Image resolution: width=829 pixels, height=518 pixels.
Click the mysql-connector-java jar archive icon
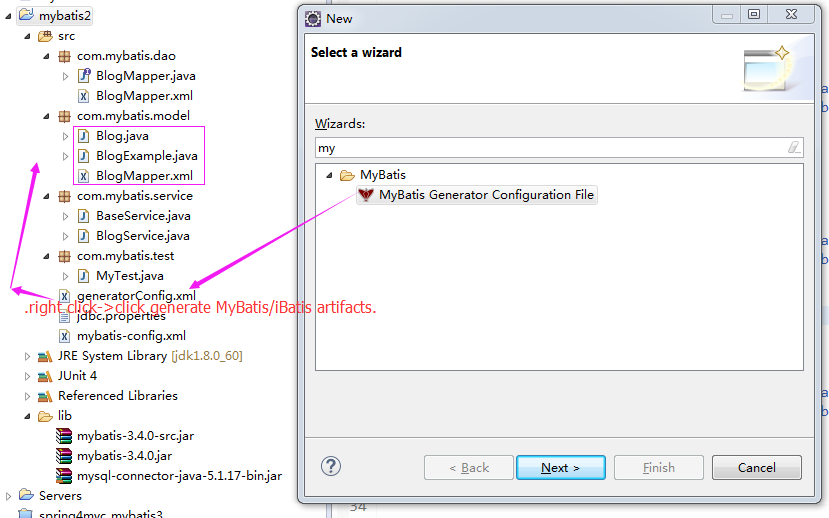click(x=64, y=476)
